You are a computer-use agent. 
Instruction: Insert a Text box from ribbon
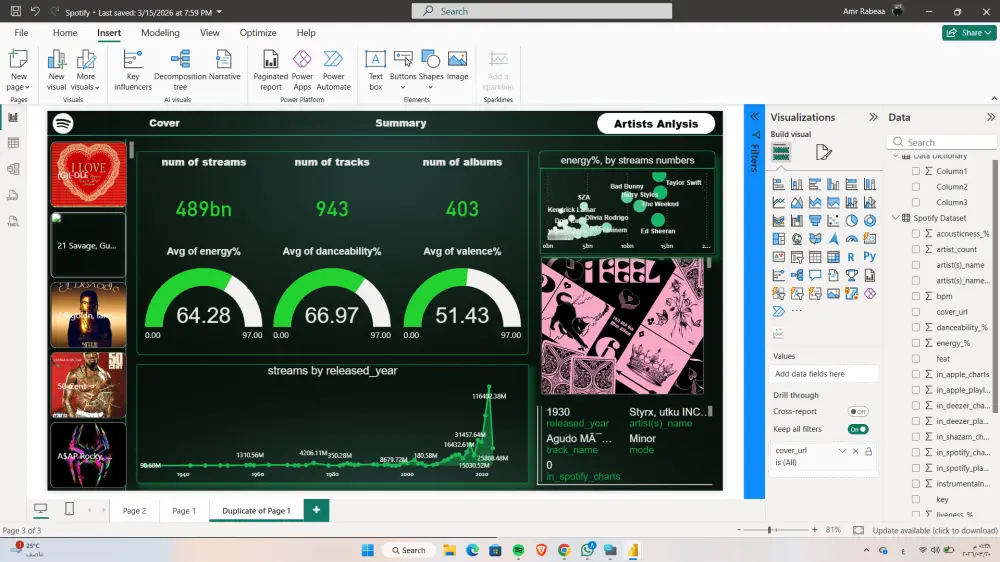376,70
